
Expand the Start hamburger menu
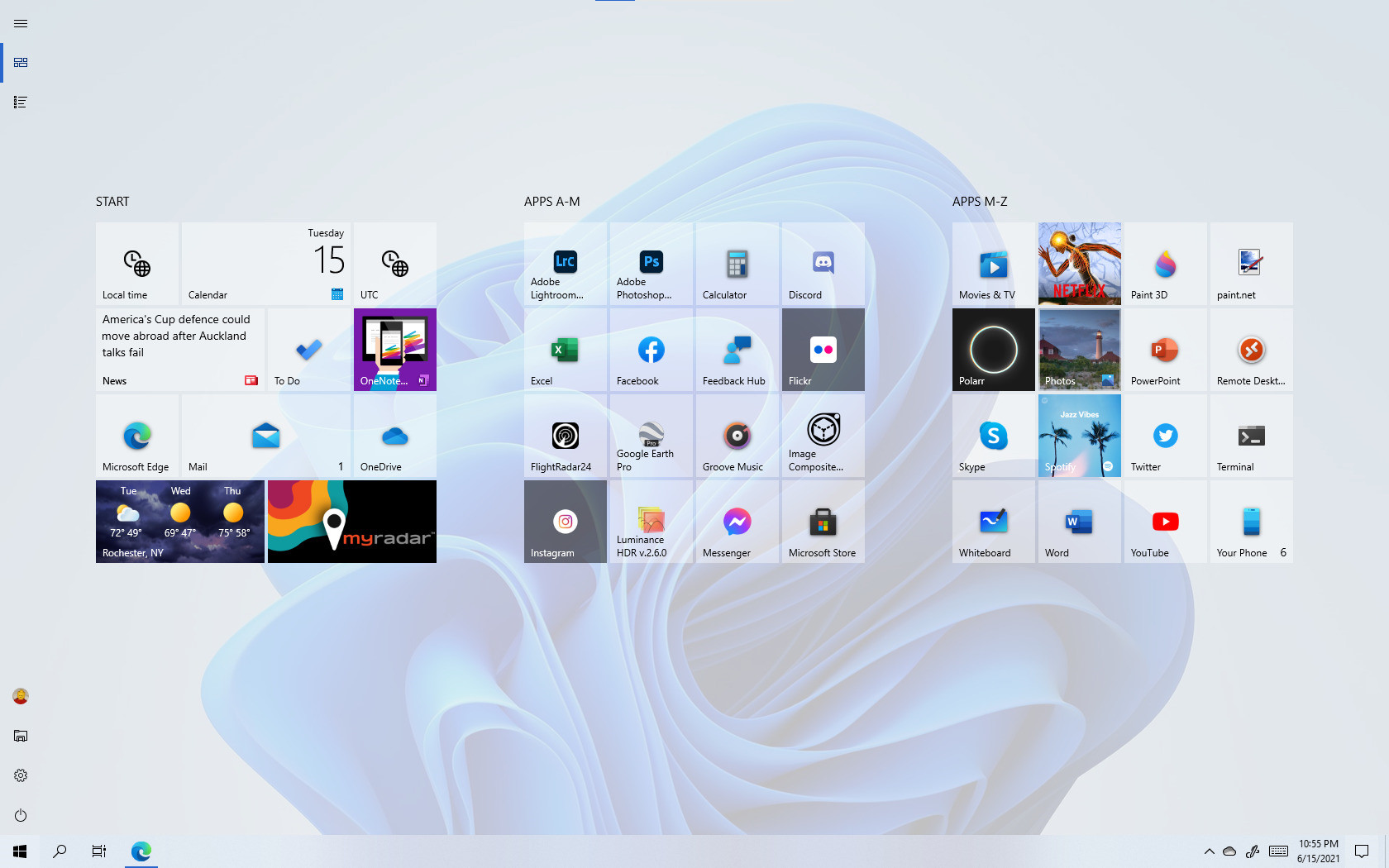pos(21,23)
